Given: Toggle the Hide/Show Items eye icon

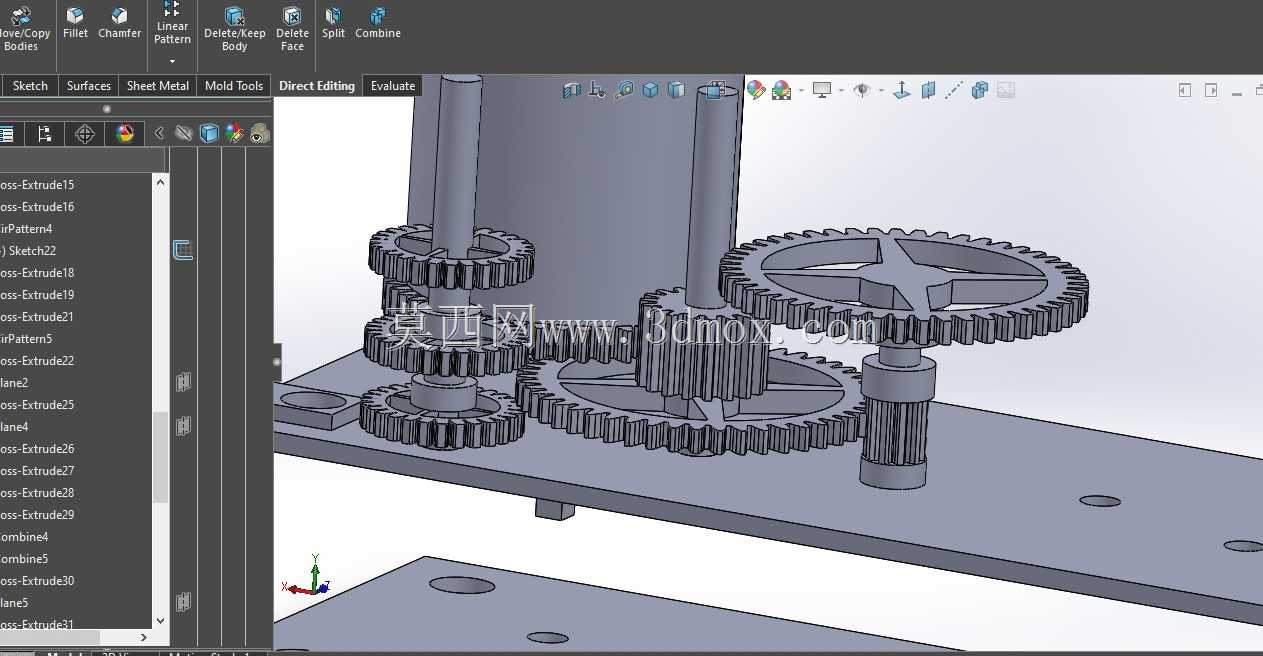Looking at the screenshot, I should 862,90.
